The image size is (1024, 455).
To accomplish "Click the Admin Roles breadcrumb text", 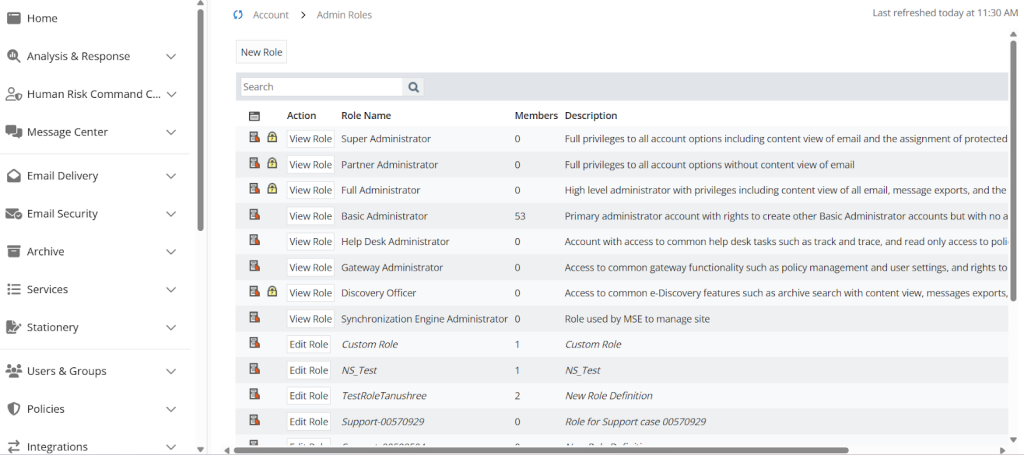I will (344, 15).
